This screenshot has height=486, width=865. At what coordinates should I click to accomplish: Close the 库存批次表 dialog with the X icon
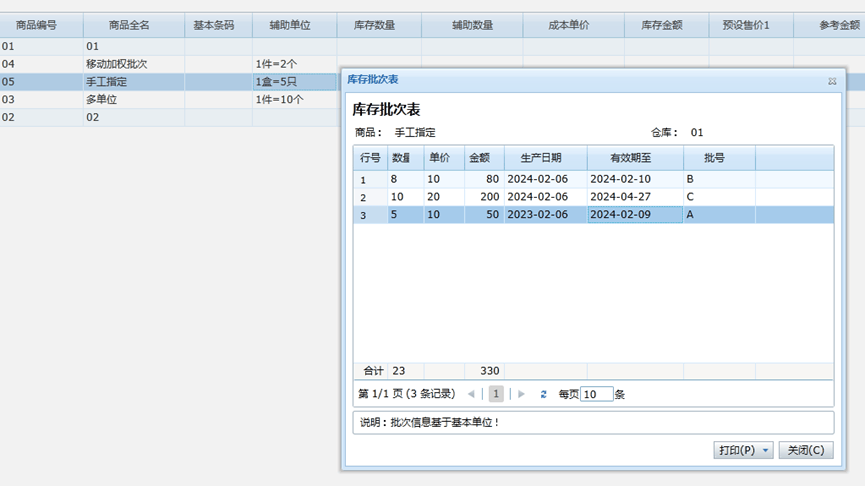pyautogui.click(x=832, y=81)
